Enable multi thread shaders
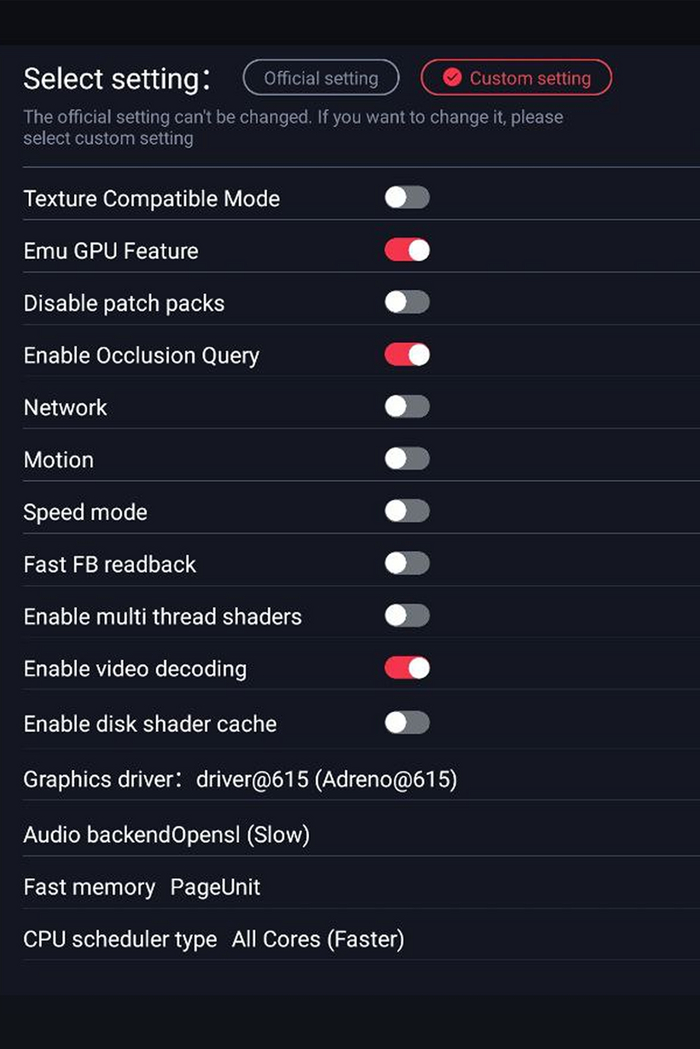 [x=406, y=616]
